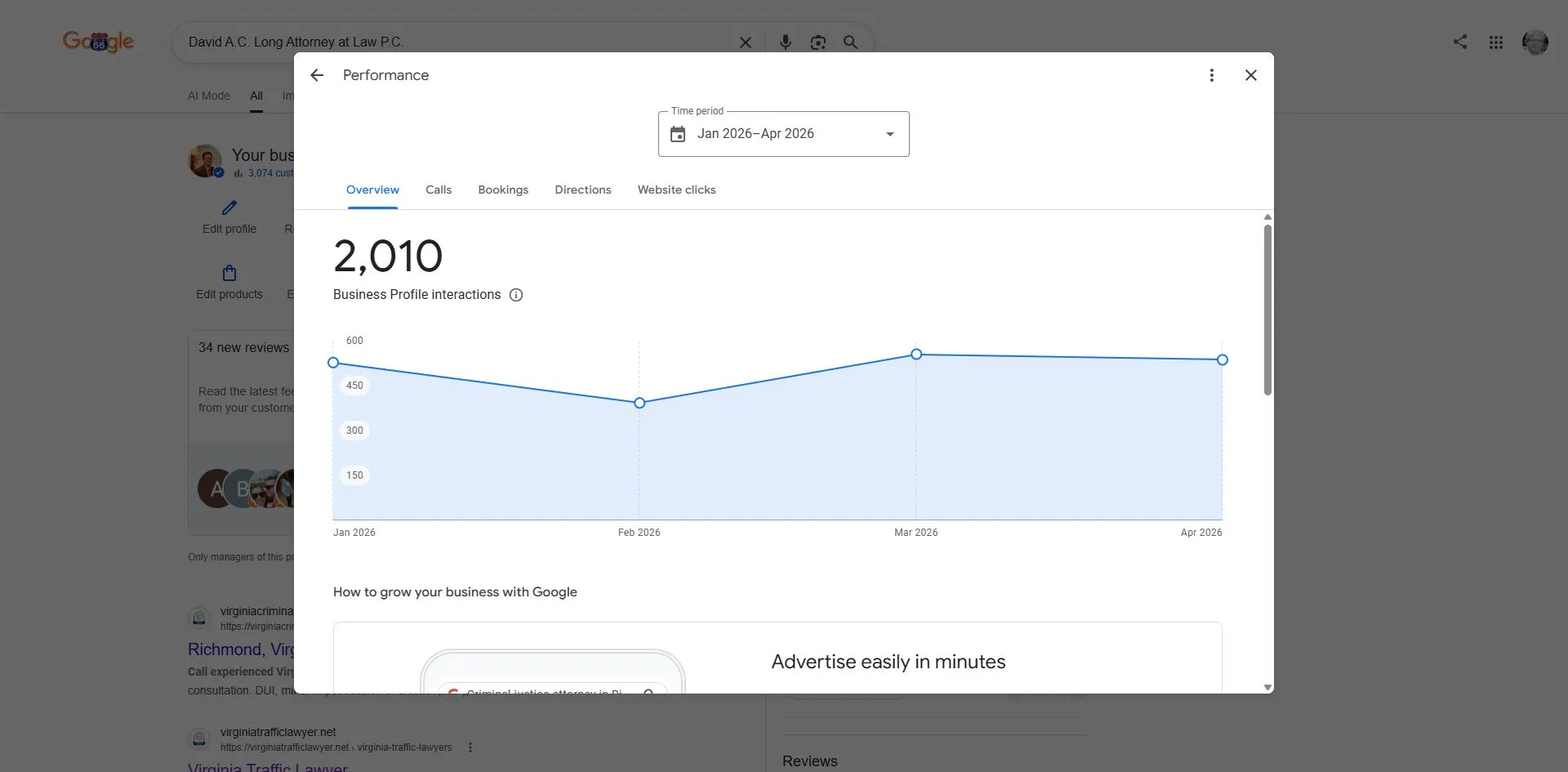Viewport: 1568px width, 772px height.
Task: Show info about Business Profile interactions
Action: 516,295
